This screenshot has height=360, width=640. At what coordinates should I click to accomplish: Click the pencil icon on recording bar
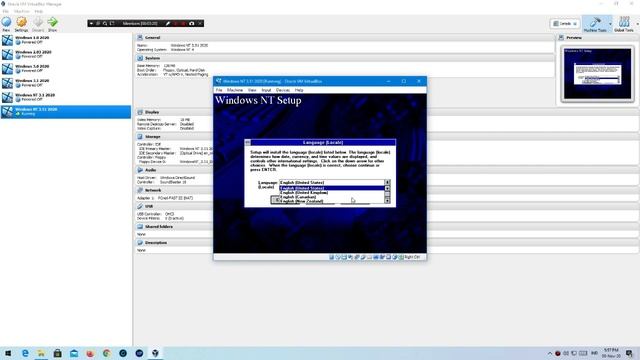pos(168,24)
